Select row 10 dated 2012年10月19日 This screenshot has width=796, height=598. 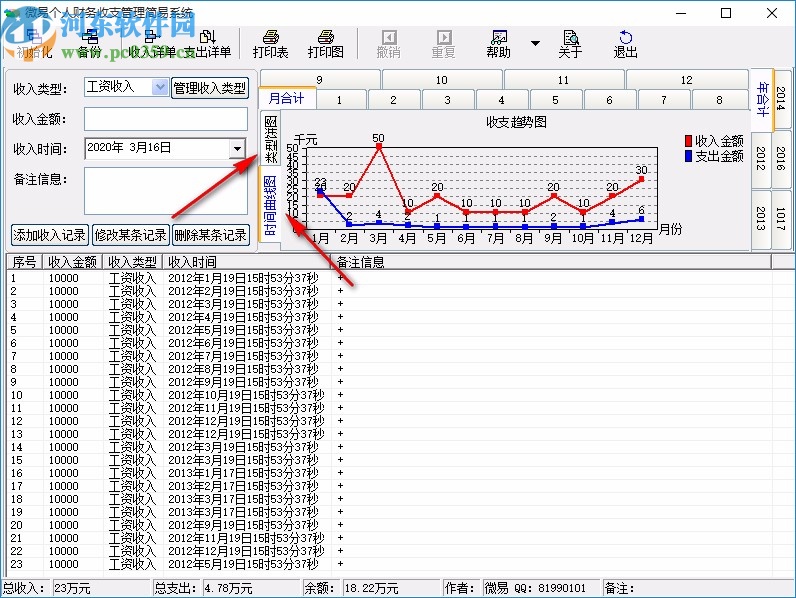390,395
